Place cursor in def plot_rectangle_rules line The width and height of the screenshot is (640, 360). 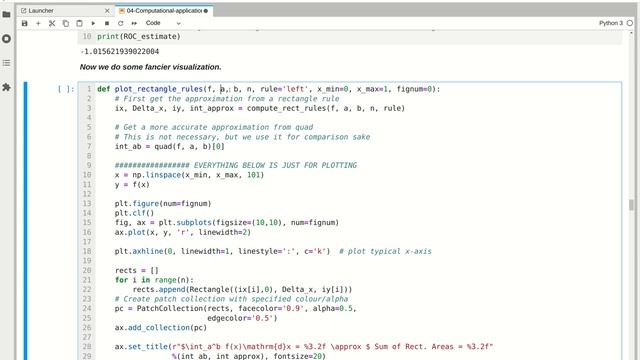pos(269,89)
